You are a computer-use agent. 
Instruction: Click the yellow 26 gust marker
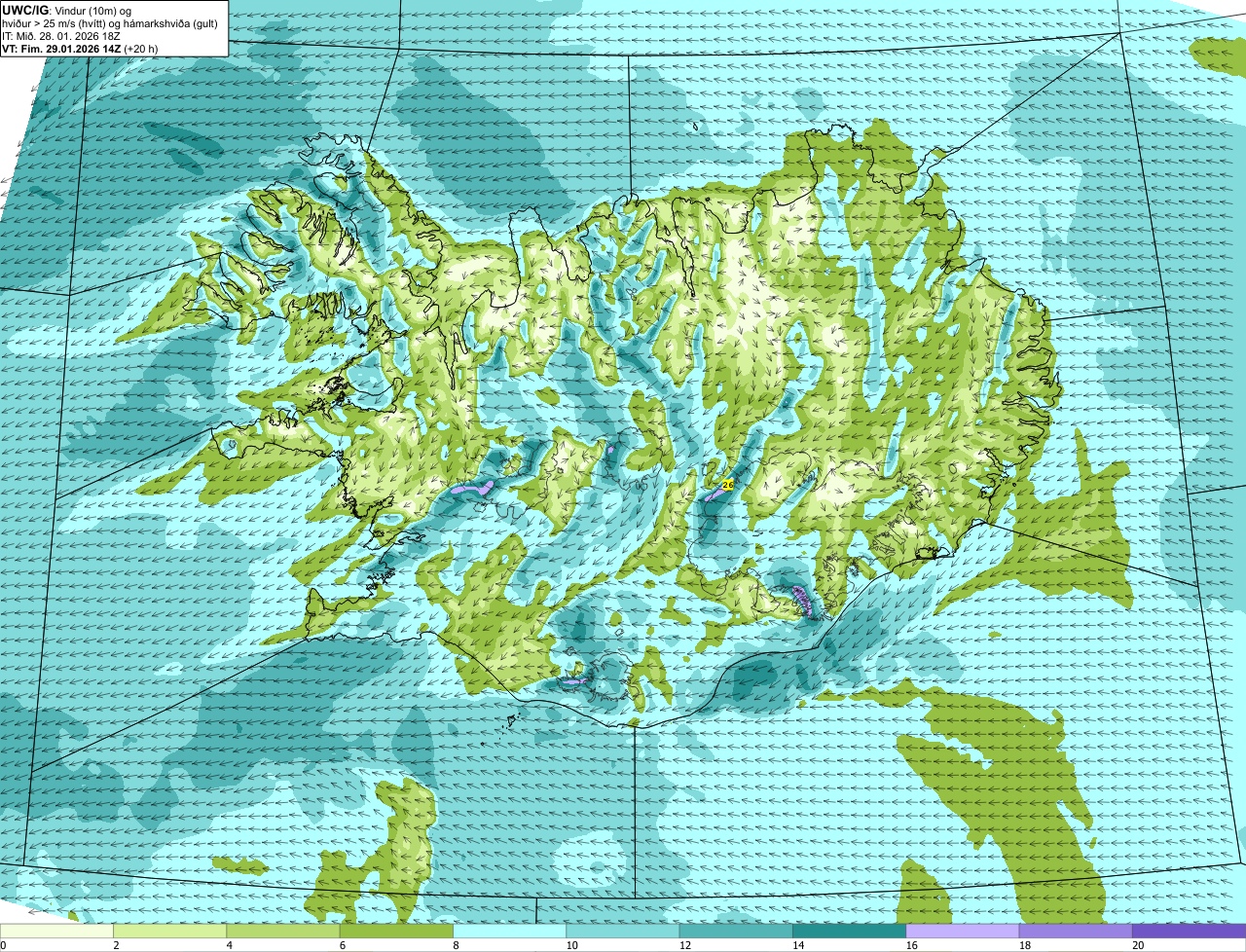[x=727, y=484]
